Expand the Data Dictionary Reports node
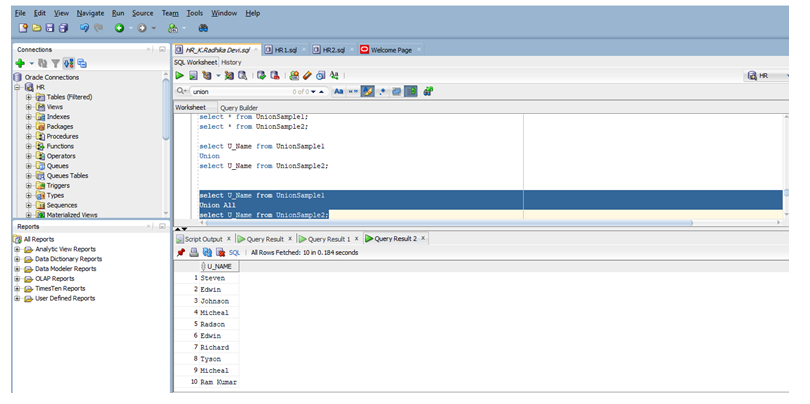 (x=17, y=259)
